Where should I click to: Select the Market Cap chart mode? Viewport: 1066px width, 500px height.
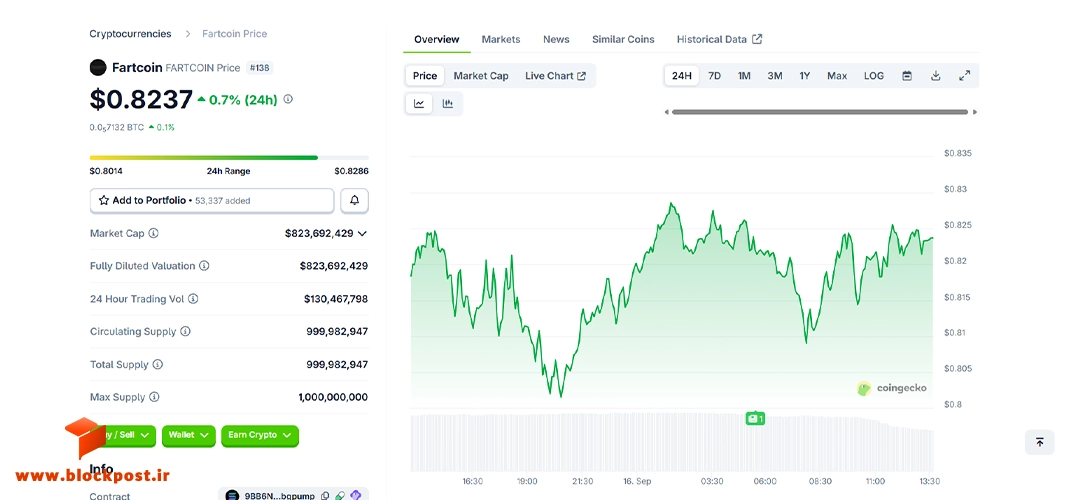click(481, 76)
